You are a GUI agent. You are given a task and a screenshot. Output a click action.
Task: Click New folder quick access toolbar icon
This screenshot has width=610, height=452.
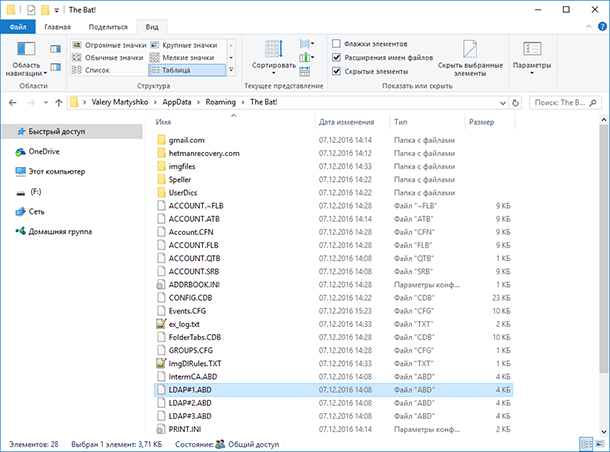pos(45,10)
